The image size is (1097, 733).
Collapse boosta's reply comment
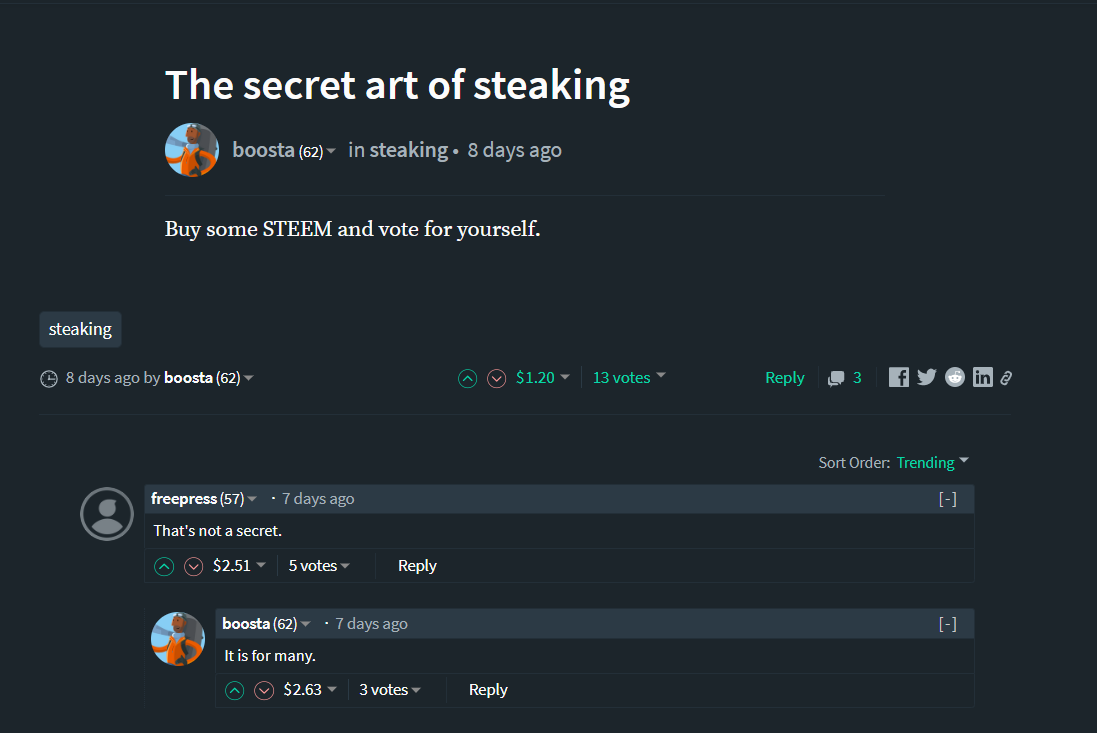(x=948, y=624)
